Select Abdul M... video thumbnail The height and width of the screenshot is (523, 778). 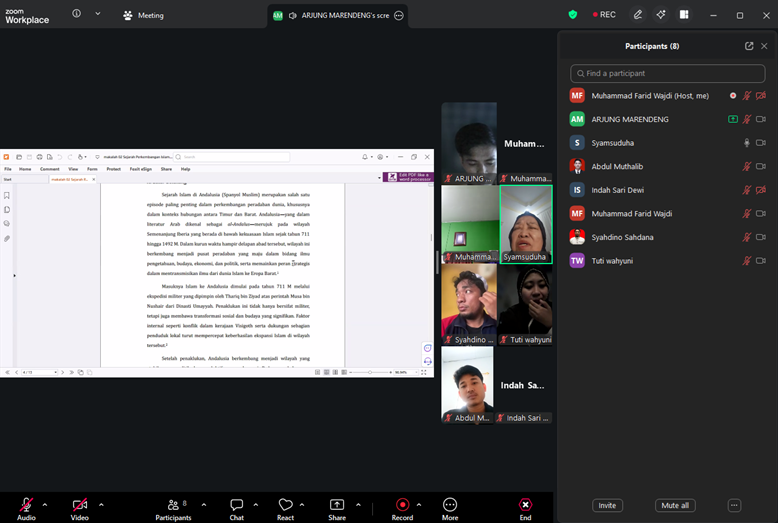(x=467, y=385)
